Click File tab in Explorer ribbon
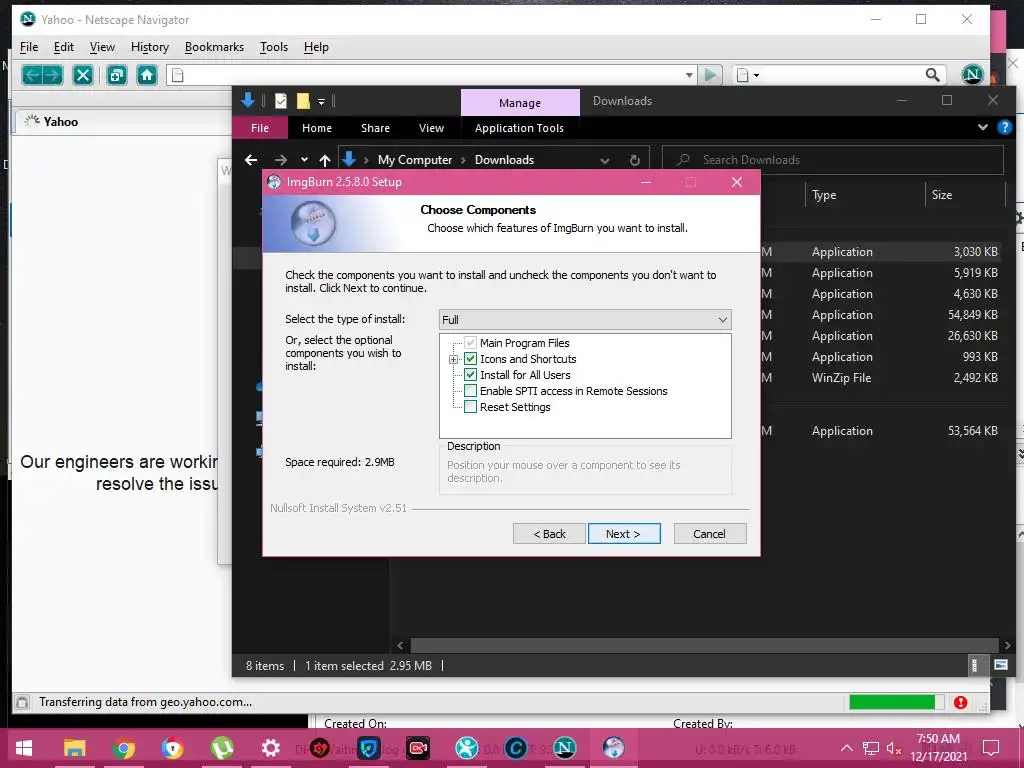1024x768 pixels. click(260, 128)
